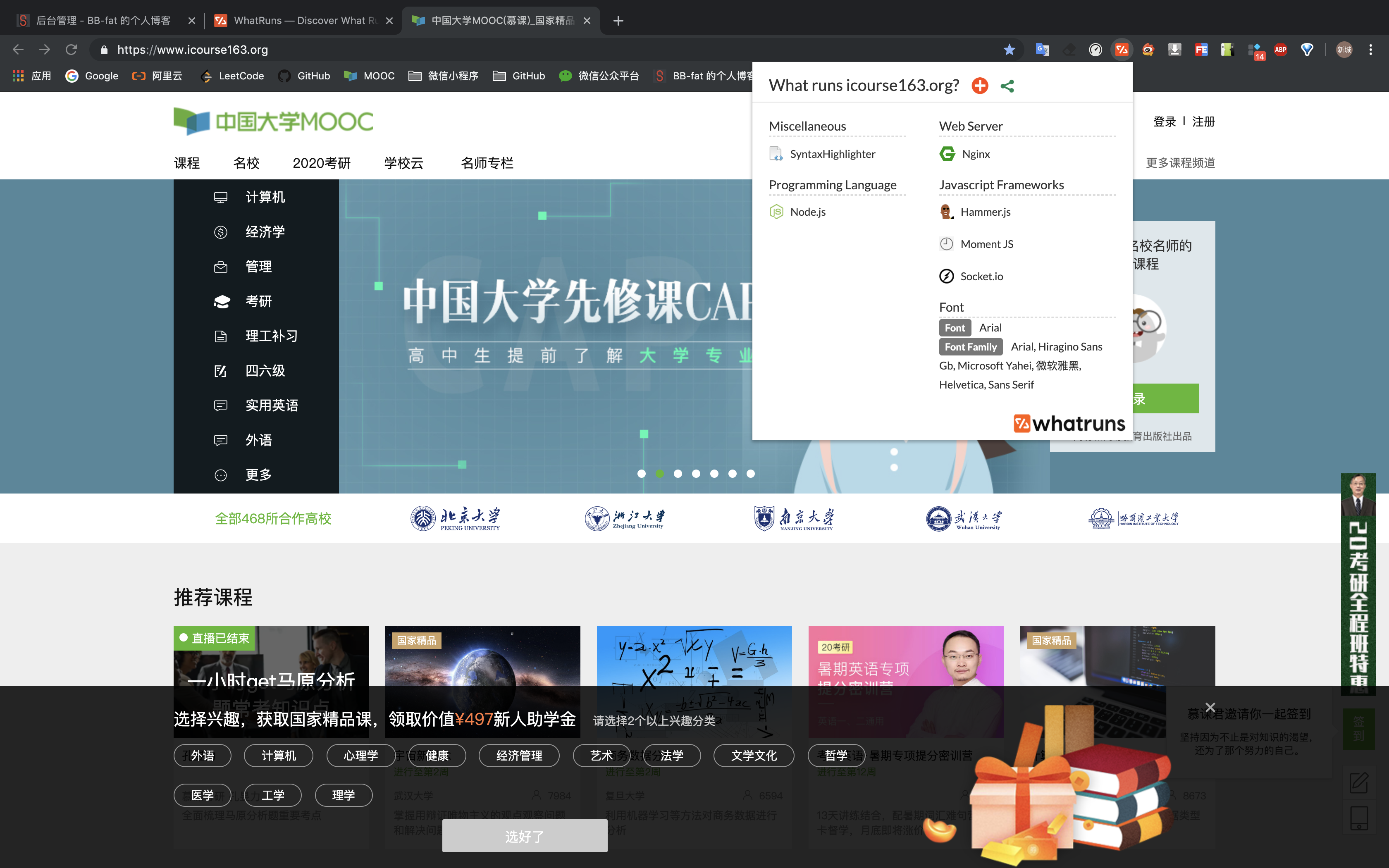Click the Node.js icon in WhatRuns popup

[x=776, y=212]
